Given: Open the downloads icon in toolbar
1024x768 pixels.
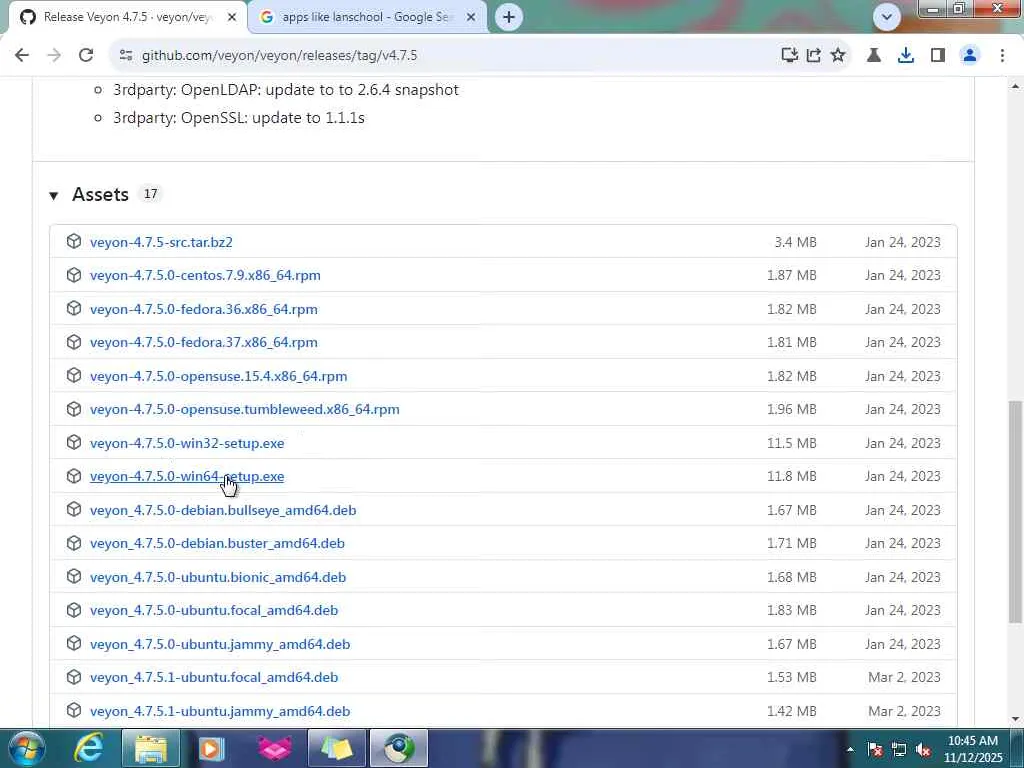Looking at the screenshot, I should tap(906, 56).
